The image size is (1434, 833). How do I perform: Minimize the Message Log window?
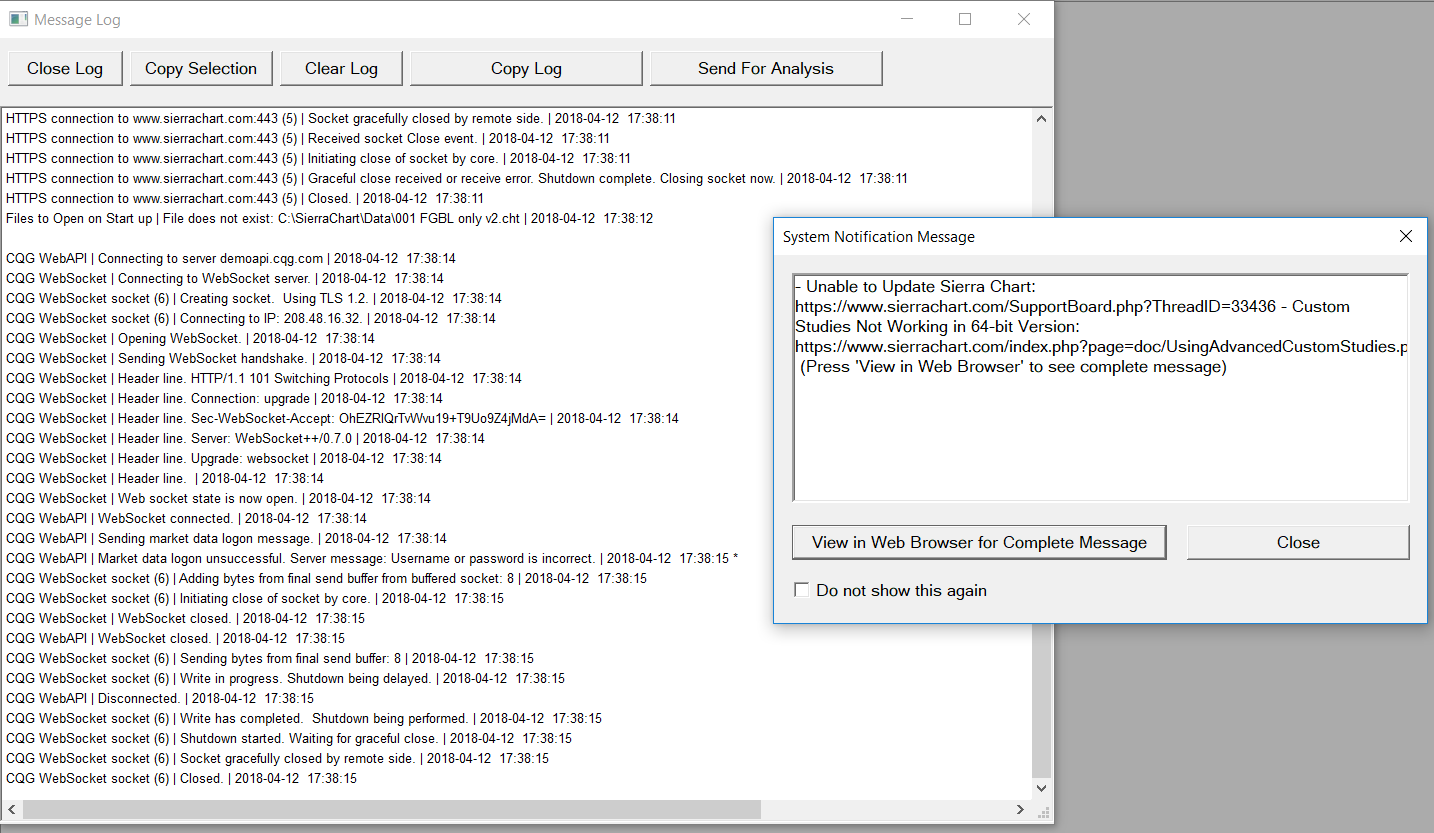point(907,19)
